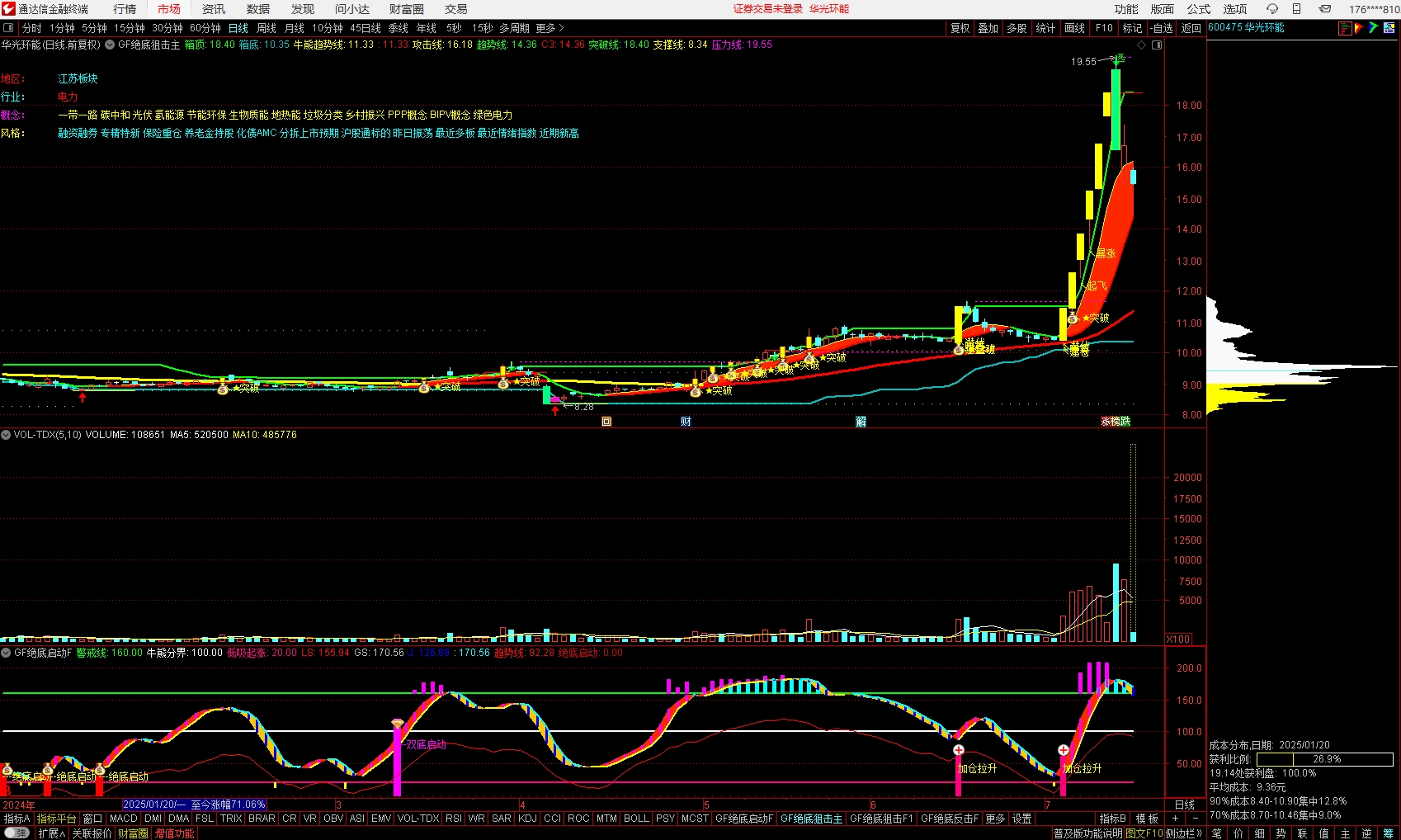1401x840 pixels.
Task: Click the 主 main-force icon in side bar
Action: coord(1345,833)
